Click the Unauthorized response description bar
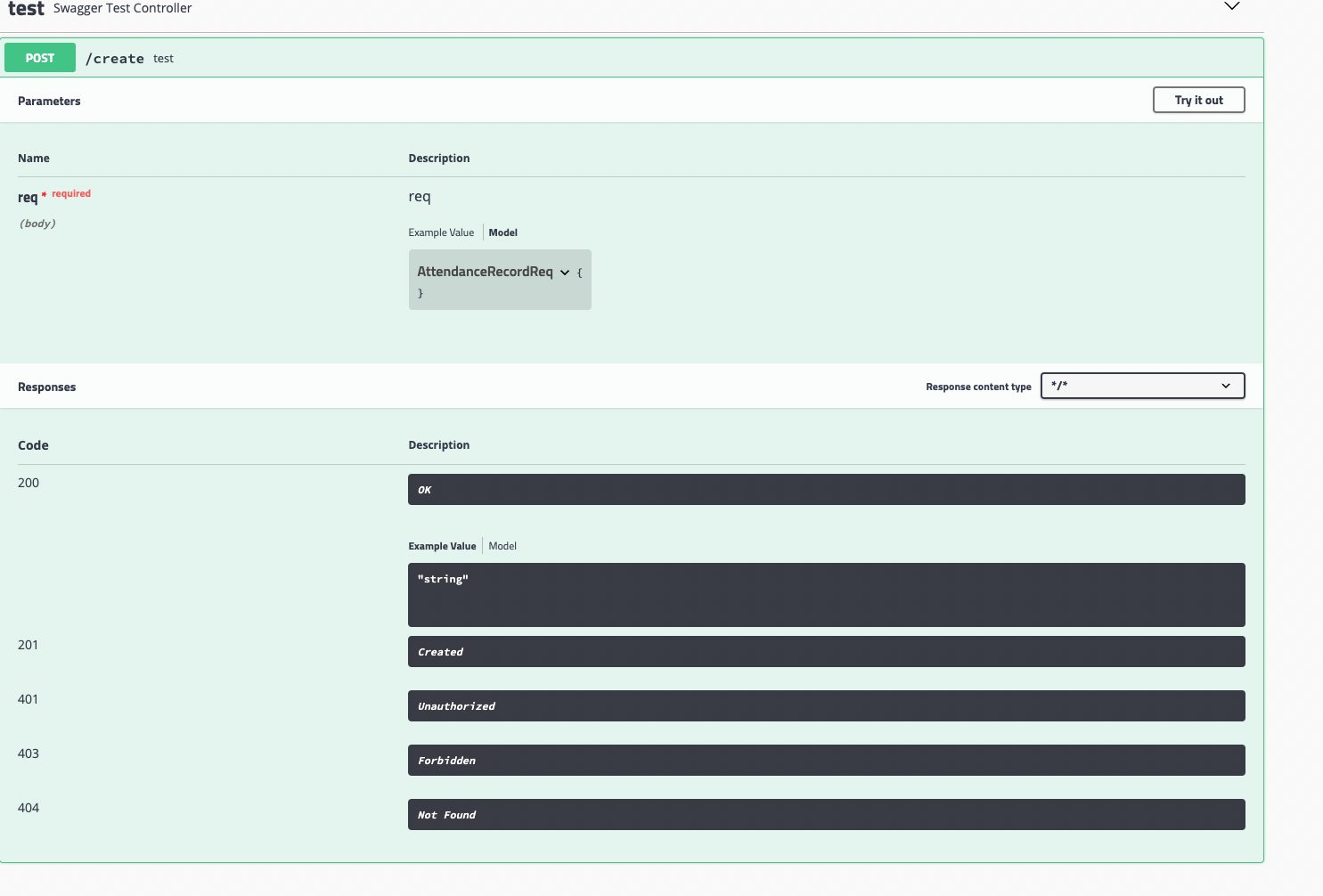Screen dimensions: 1323x896 point(826,705)
